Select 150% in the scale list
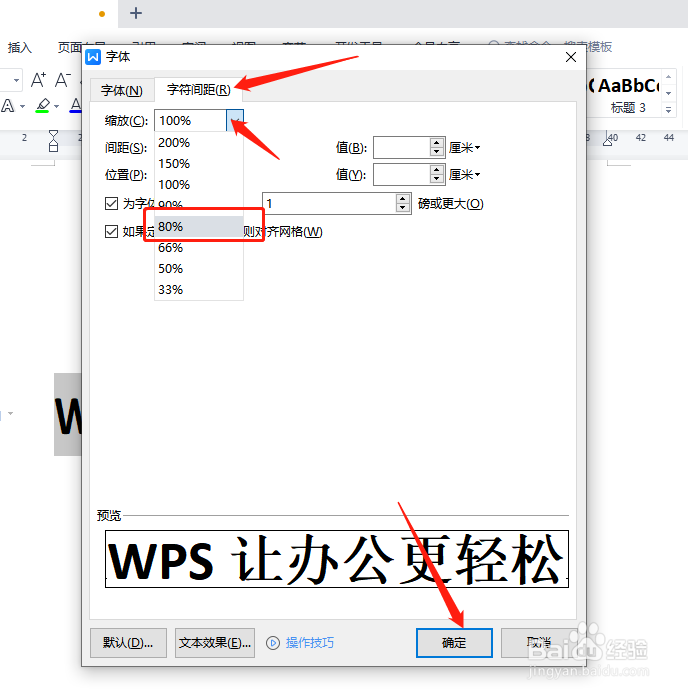 tap(199, 164)
